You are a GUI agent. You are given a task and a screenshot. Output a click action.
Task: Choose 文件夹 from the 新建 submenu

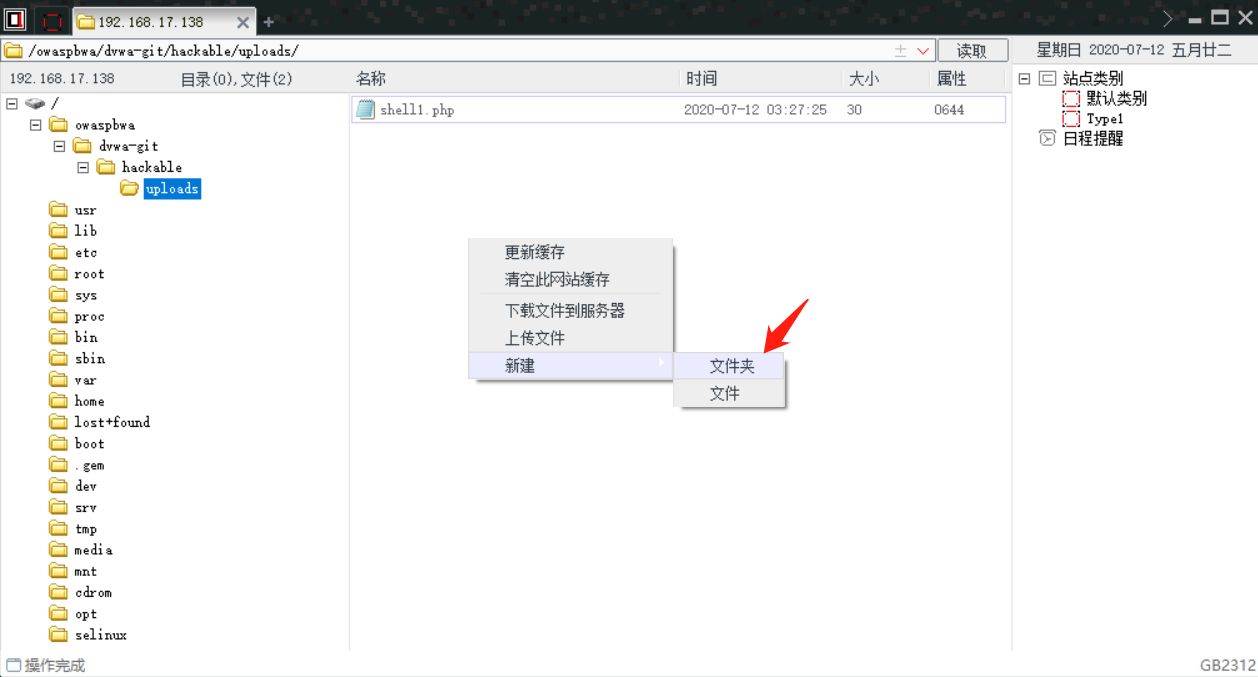[x=731, y=366]
